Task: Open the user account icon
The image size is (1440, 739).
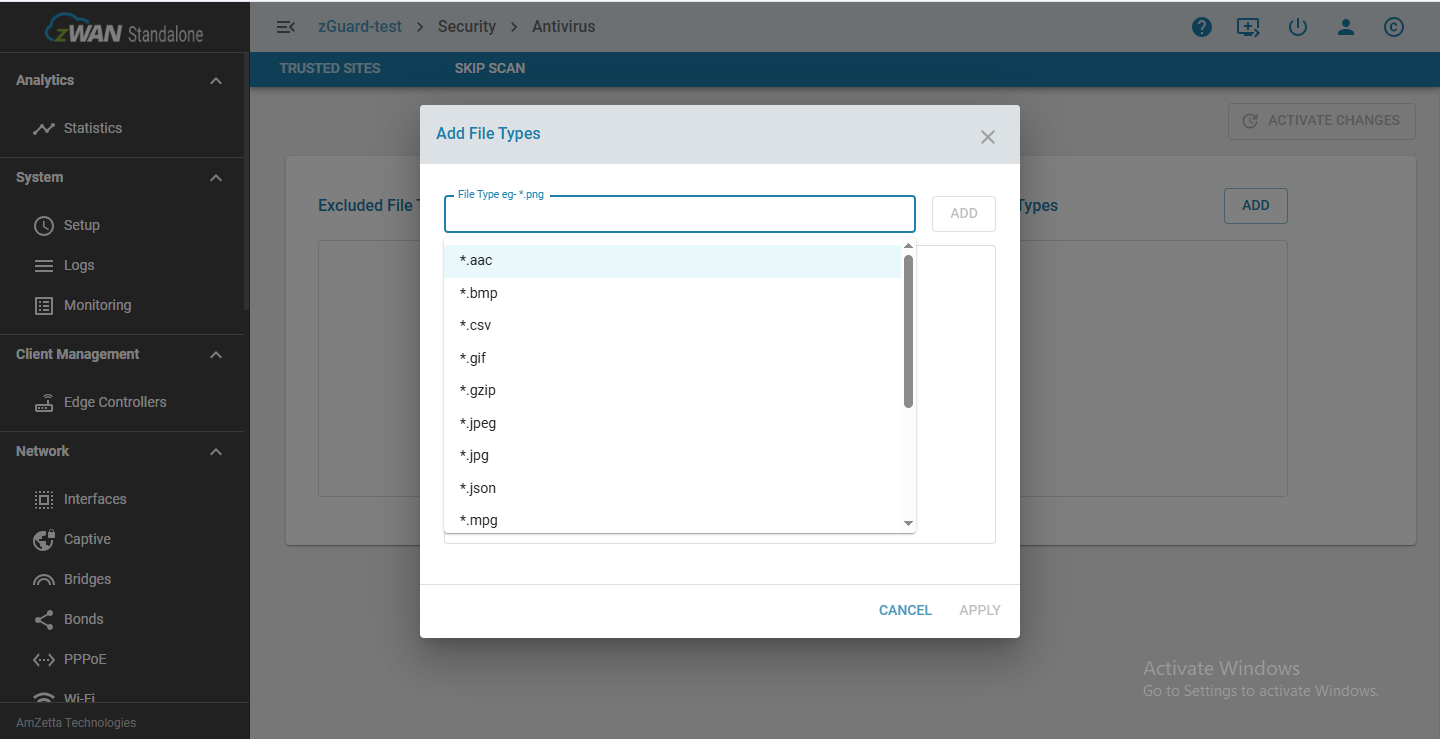Action: click(1346, 27)
